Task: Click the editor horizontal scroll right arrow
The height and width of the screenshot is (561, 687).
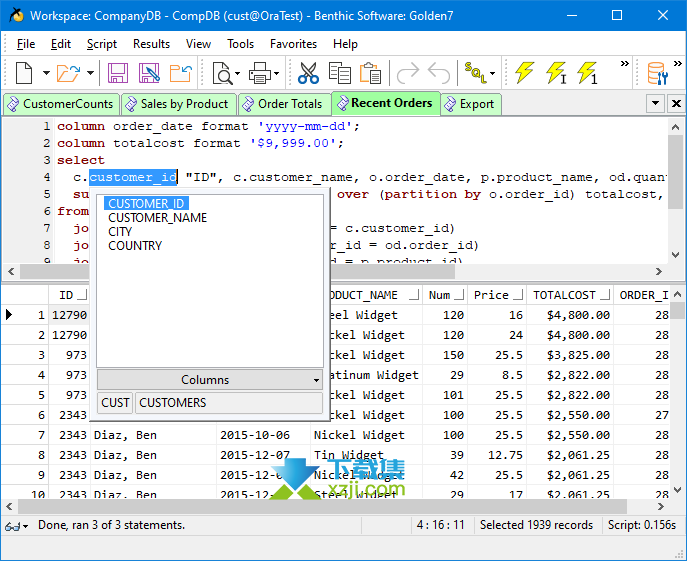Action: tap(659, 271)
